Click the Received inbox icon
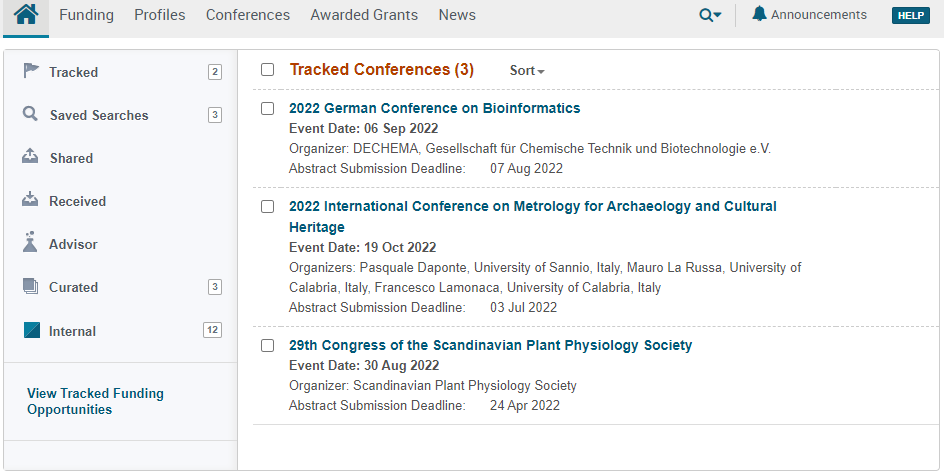The width and height of the screenshot is (944, 476). tap(31, 200)
